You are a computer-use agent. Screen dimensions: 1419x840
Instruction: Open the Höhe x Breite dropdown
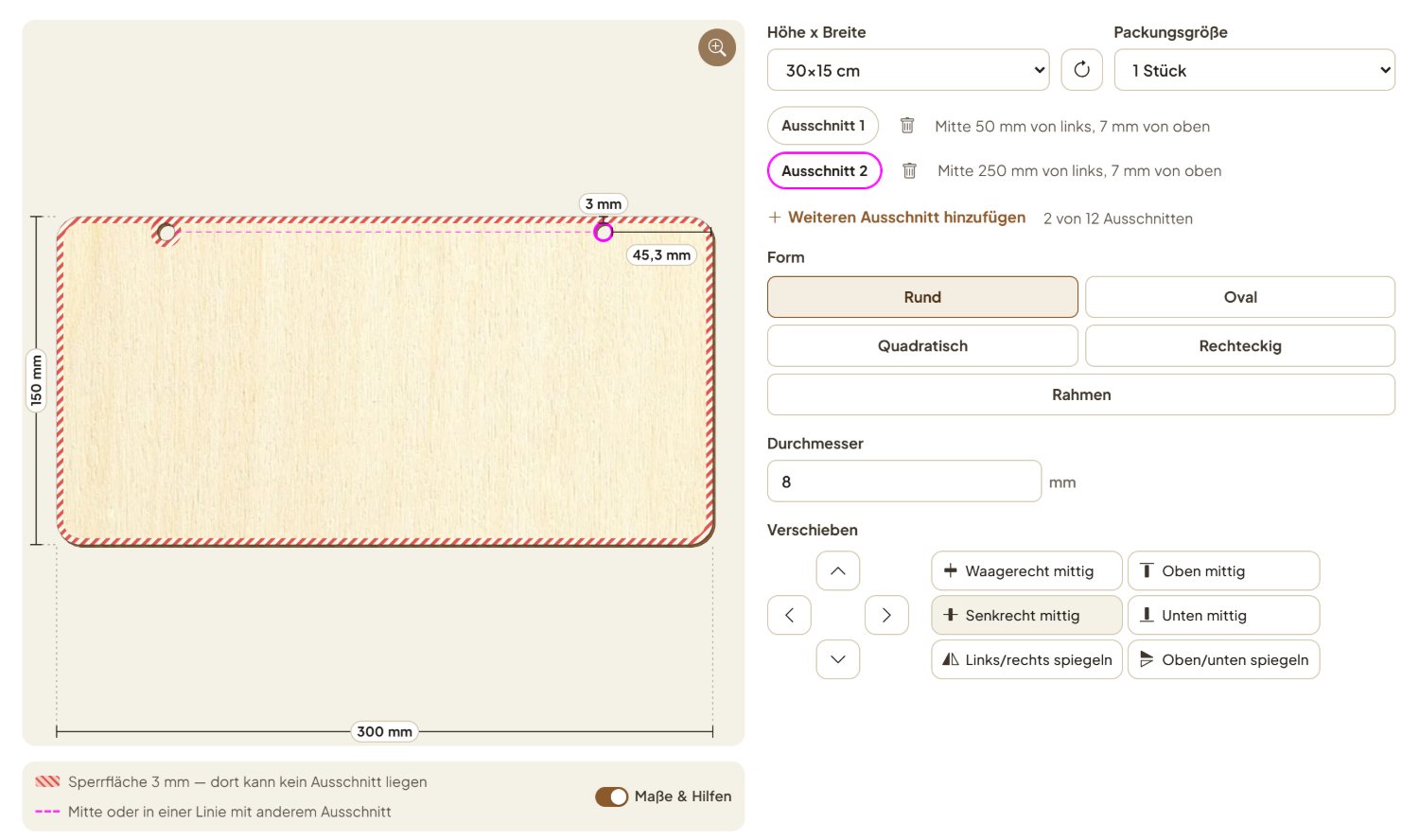coord(908,70)
